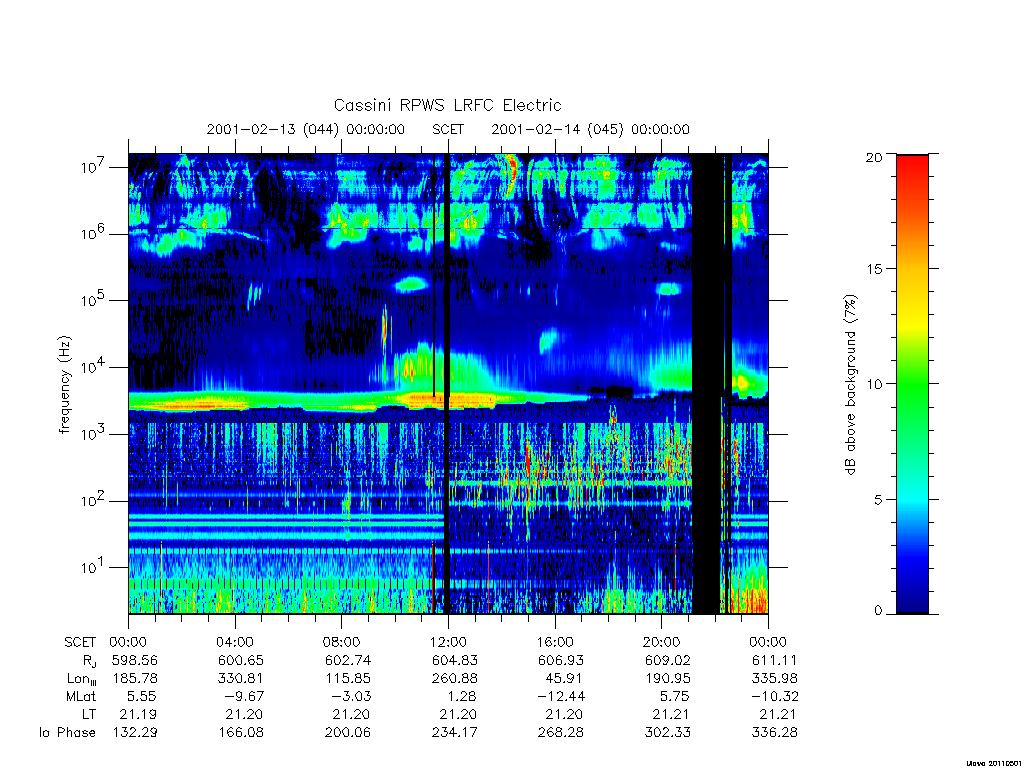Click the LT value '21.19'
The width and height of the screenshot is (1024, 768).
point(138,715)
